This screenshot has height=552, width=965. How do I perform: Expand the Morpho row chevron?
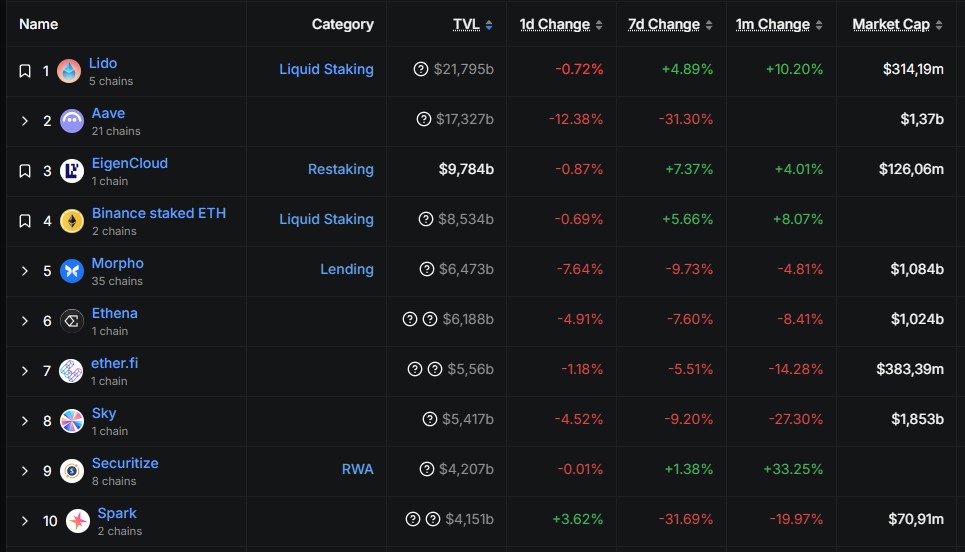[25, 271]
